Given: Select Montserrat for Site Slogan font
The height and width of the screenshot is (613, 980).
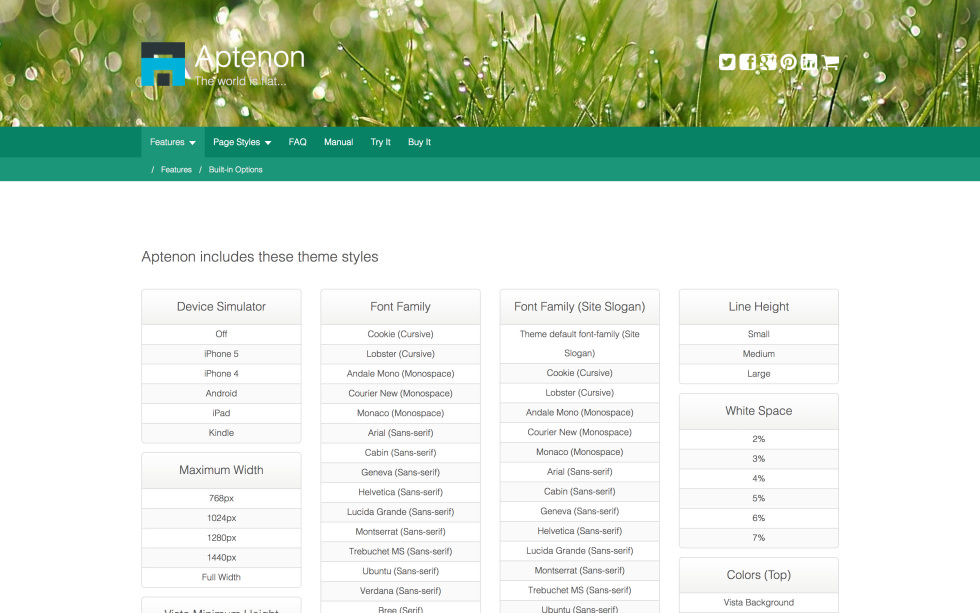Looking at the screenshot, I should coord(579,571).
